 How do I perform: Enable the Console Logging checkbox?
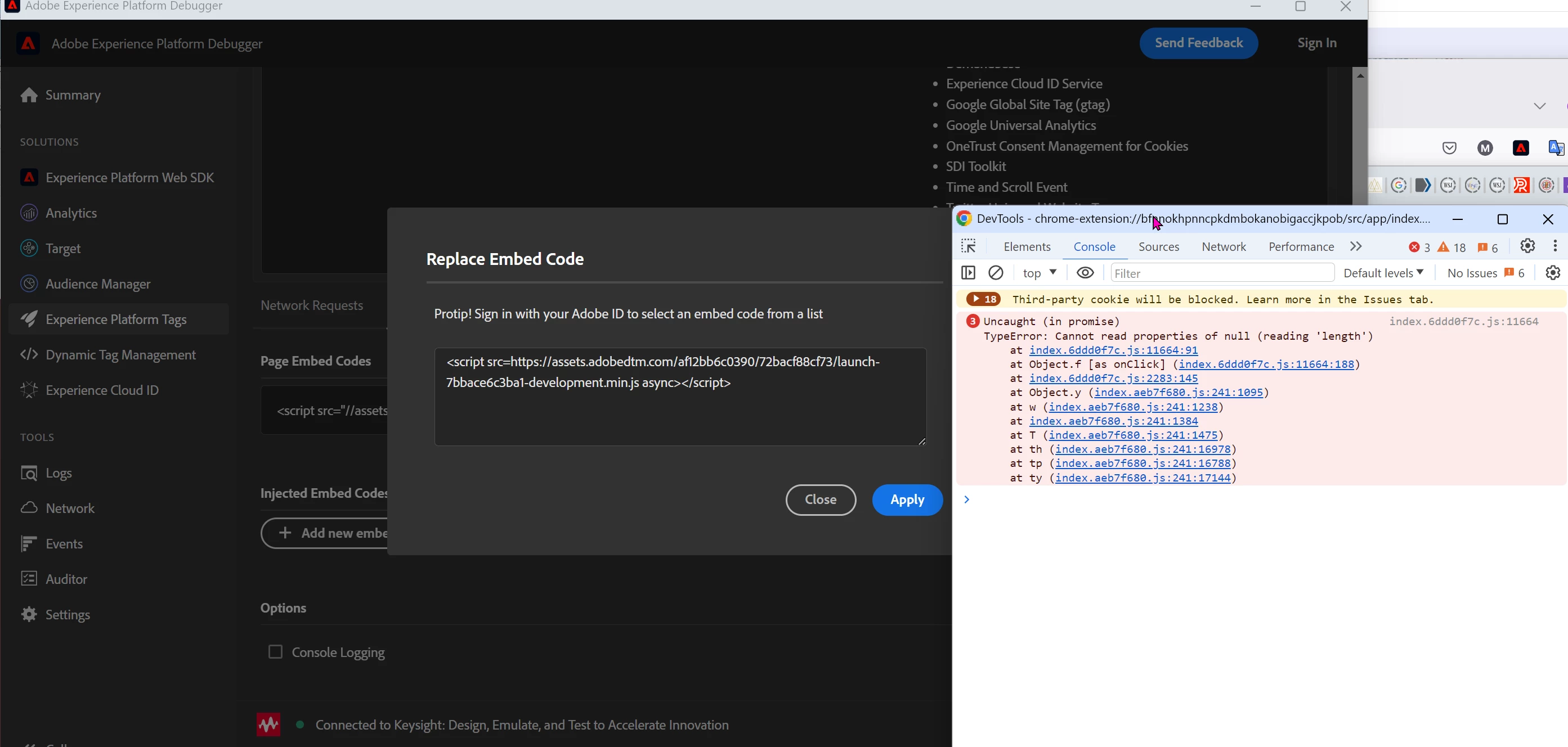click(x=275, y=652)
